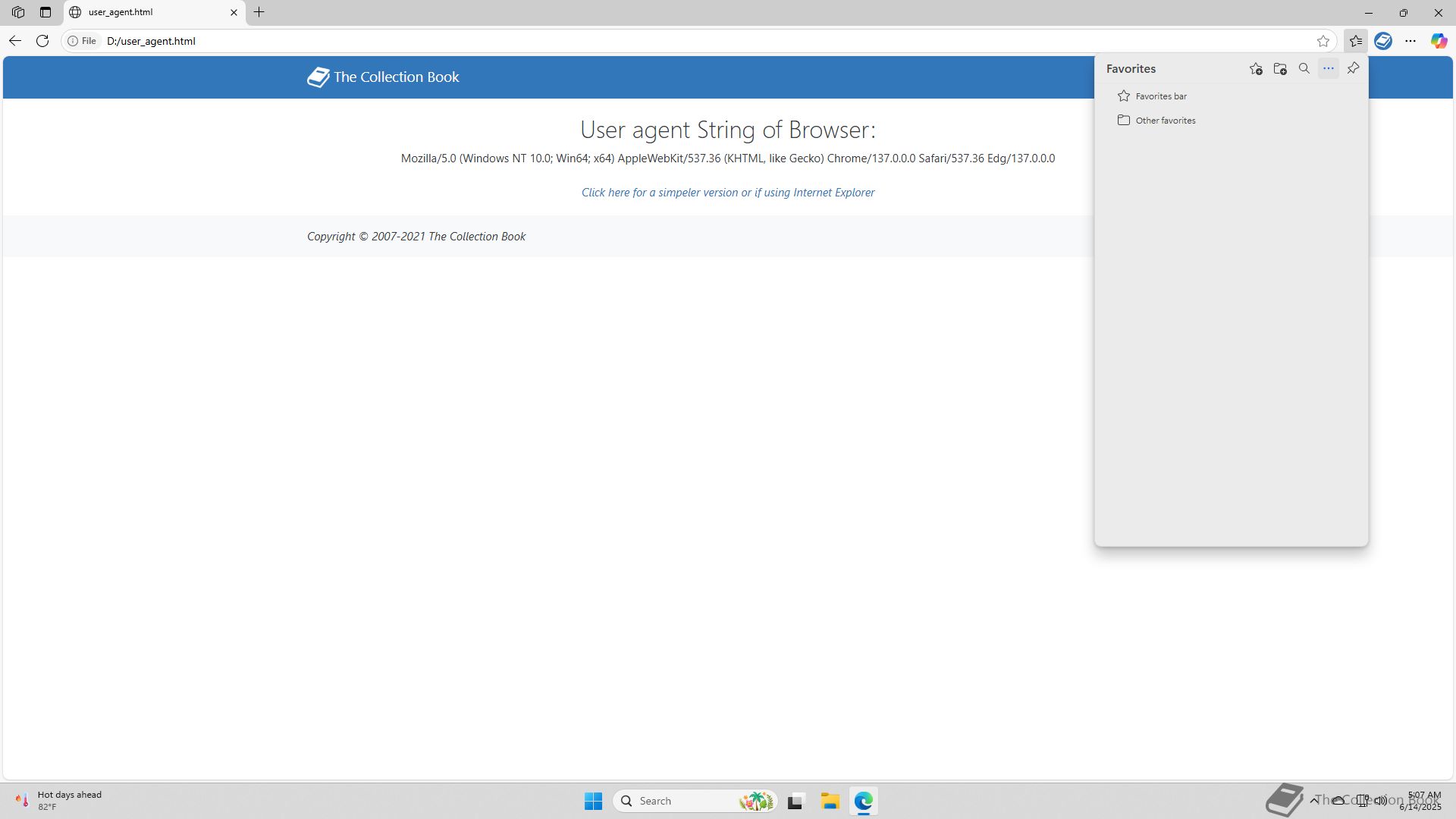
Task: Go back to previous page
Action: [x=15, y=41]
